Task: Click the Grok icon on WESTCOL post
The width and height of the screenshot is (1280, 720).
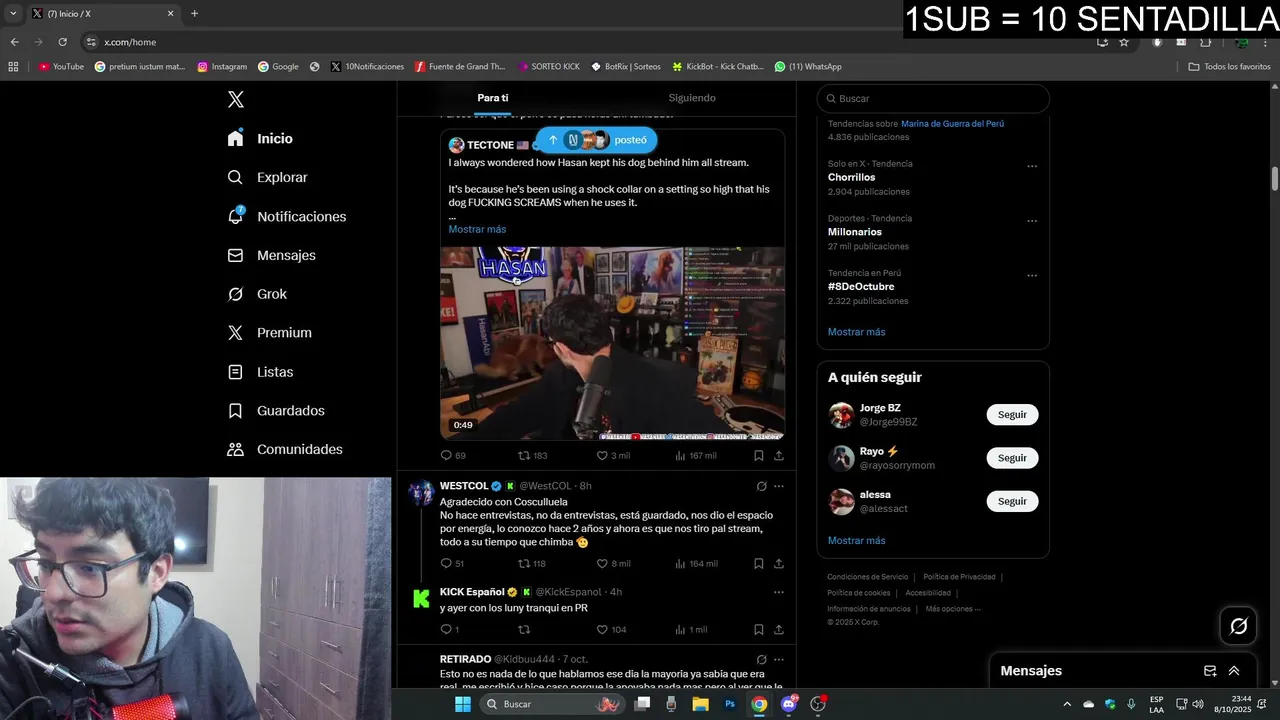Action: (x=761, y=486)
